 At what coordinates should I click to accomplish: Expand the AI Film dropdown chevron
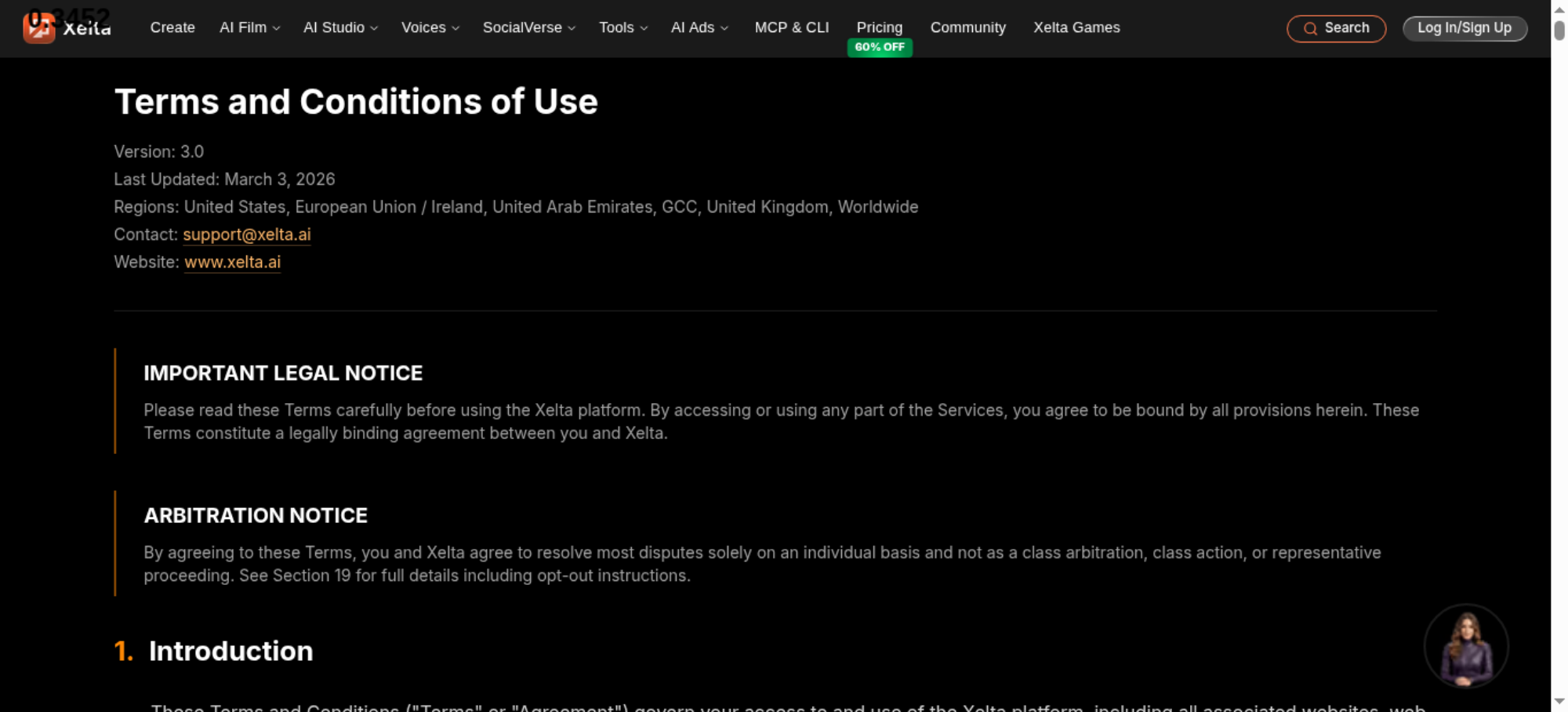pyautogui.click(x=276, y=28)
